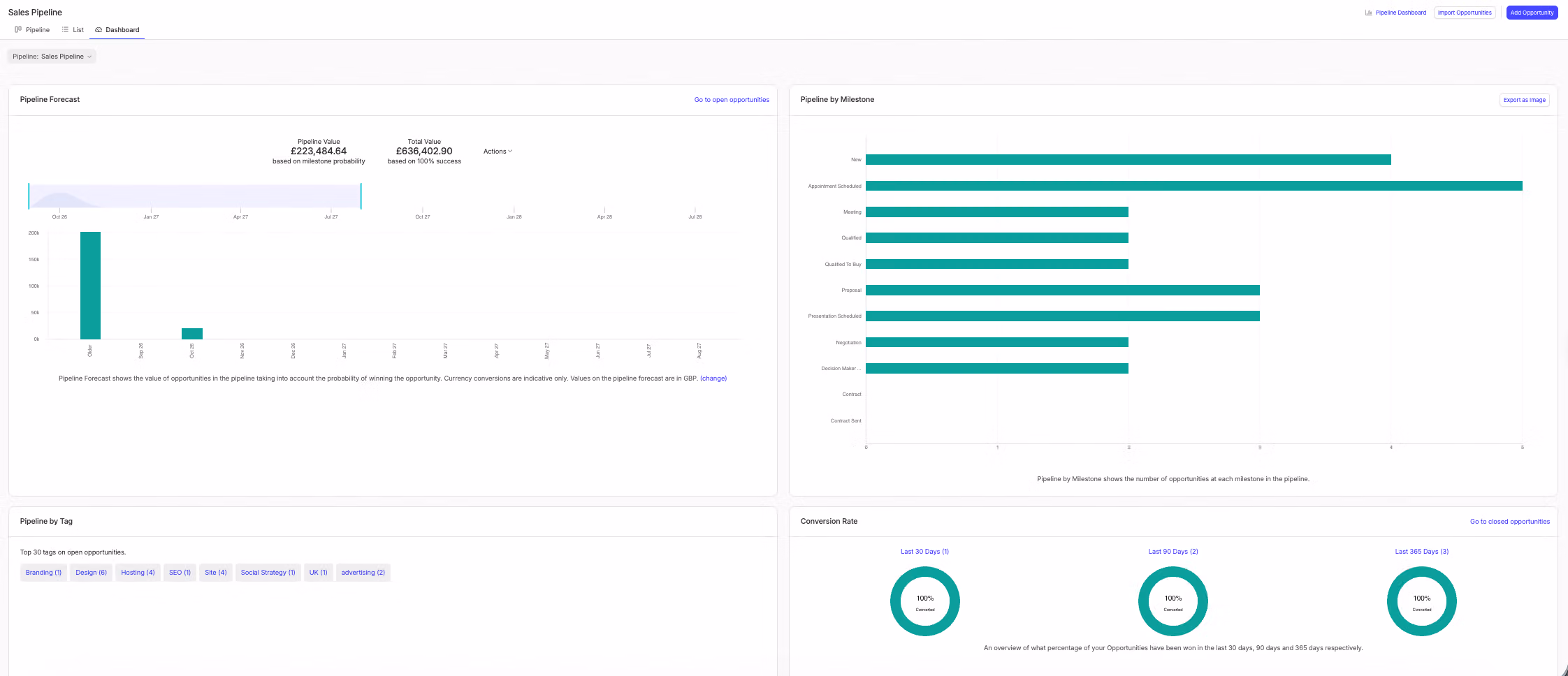Click the Decision Maker milestone bar
Screen dimensions: 1568x676
(997, 369)
